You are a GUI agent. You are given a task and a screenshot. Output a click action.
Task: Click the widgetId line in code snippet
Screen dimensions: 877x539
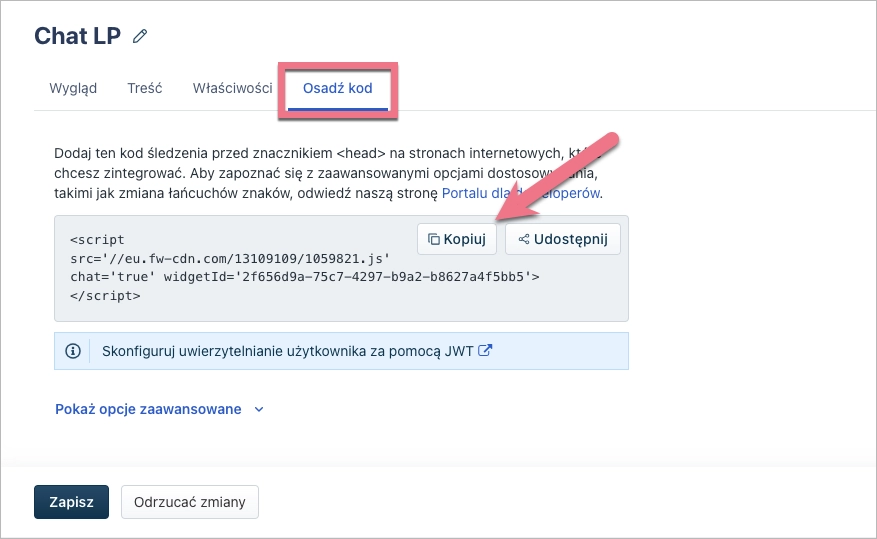(305, 276)
